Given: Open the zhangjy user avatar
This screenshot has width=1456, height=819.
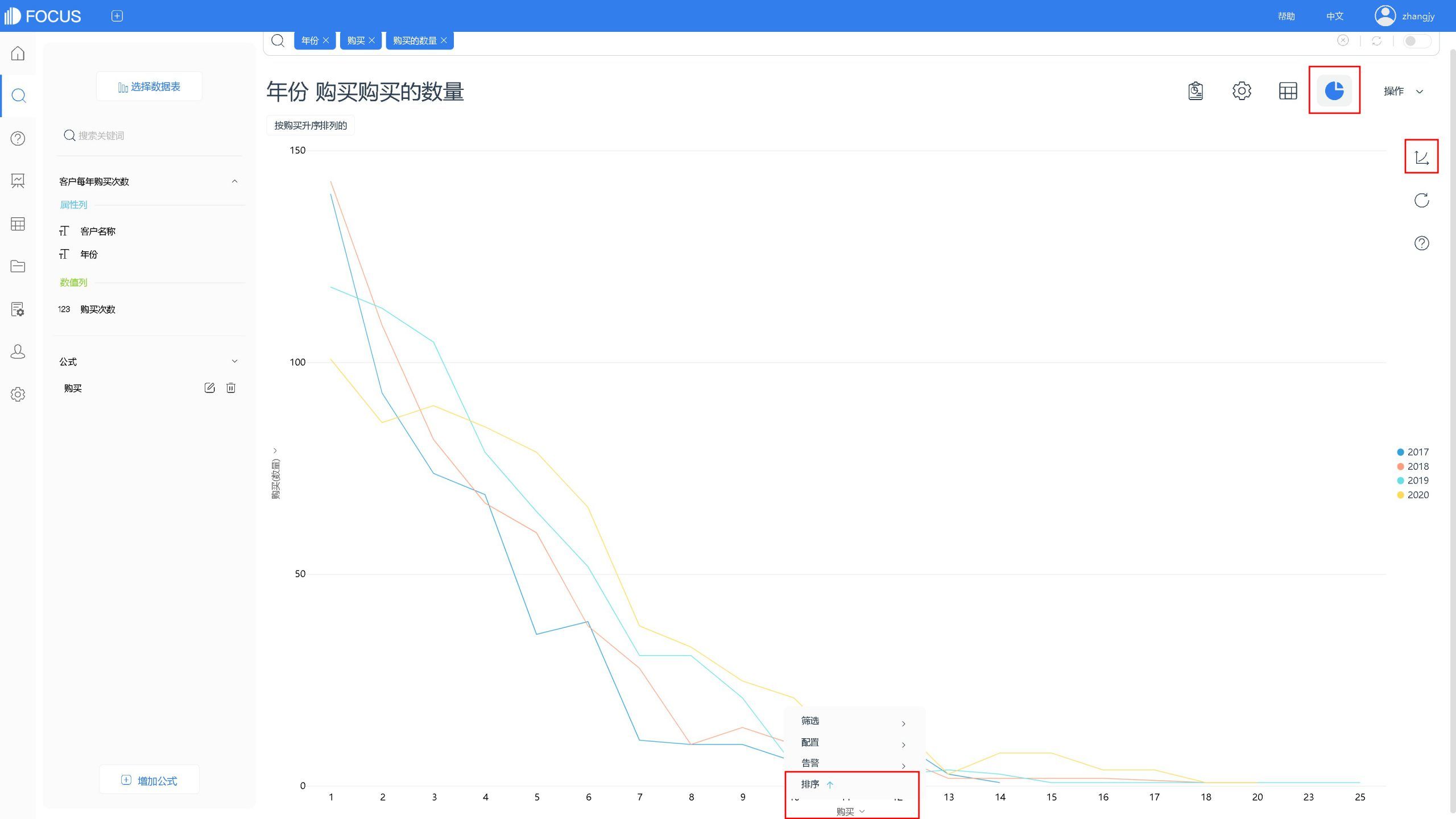Looking at the screenshot, I should tap(1385, 16).
